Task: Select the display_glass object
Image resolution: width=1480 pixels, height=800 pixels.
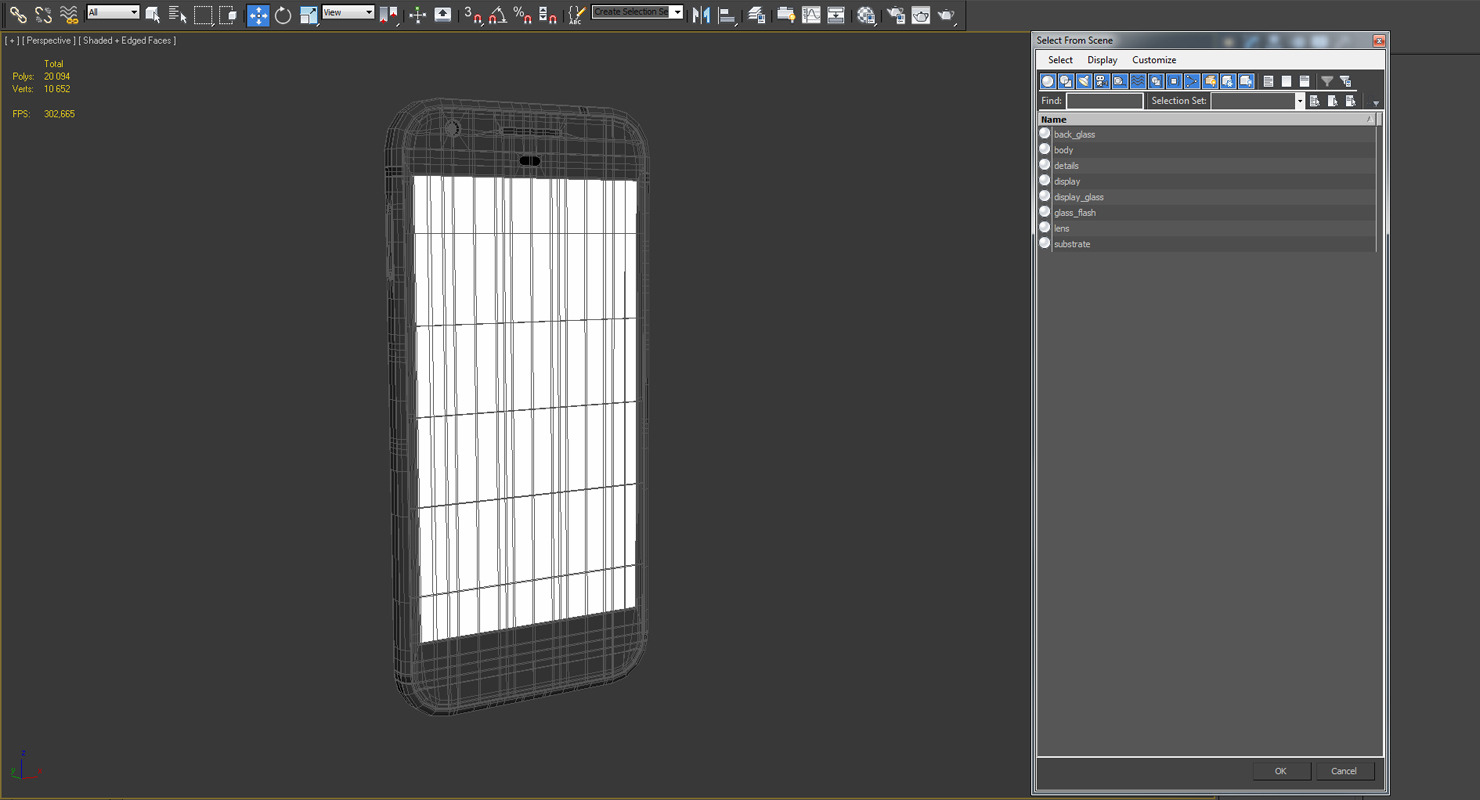Action: point(1207,197)
